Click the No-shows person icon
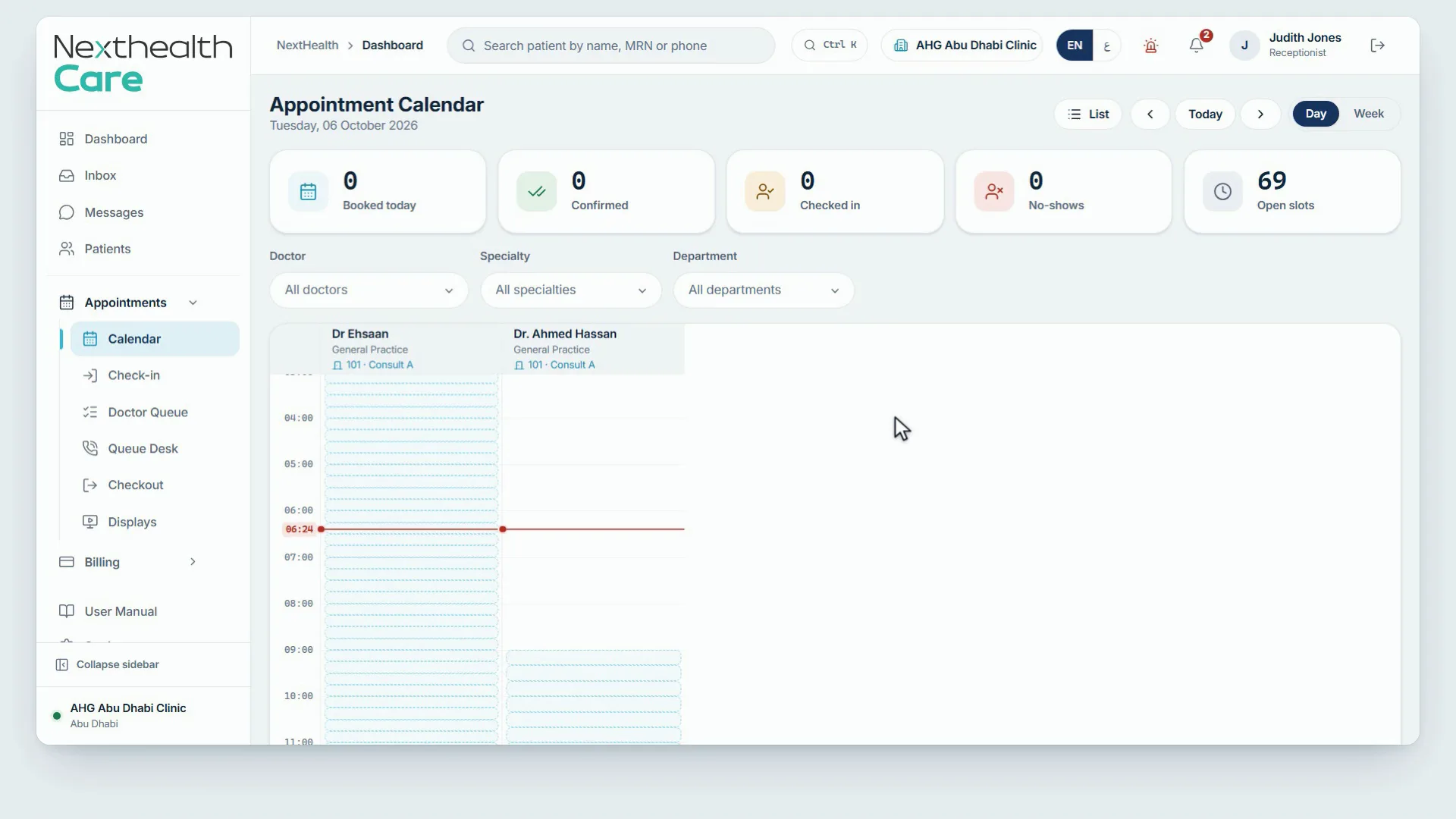 pos(994,192)
